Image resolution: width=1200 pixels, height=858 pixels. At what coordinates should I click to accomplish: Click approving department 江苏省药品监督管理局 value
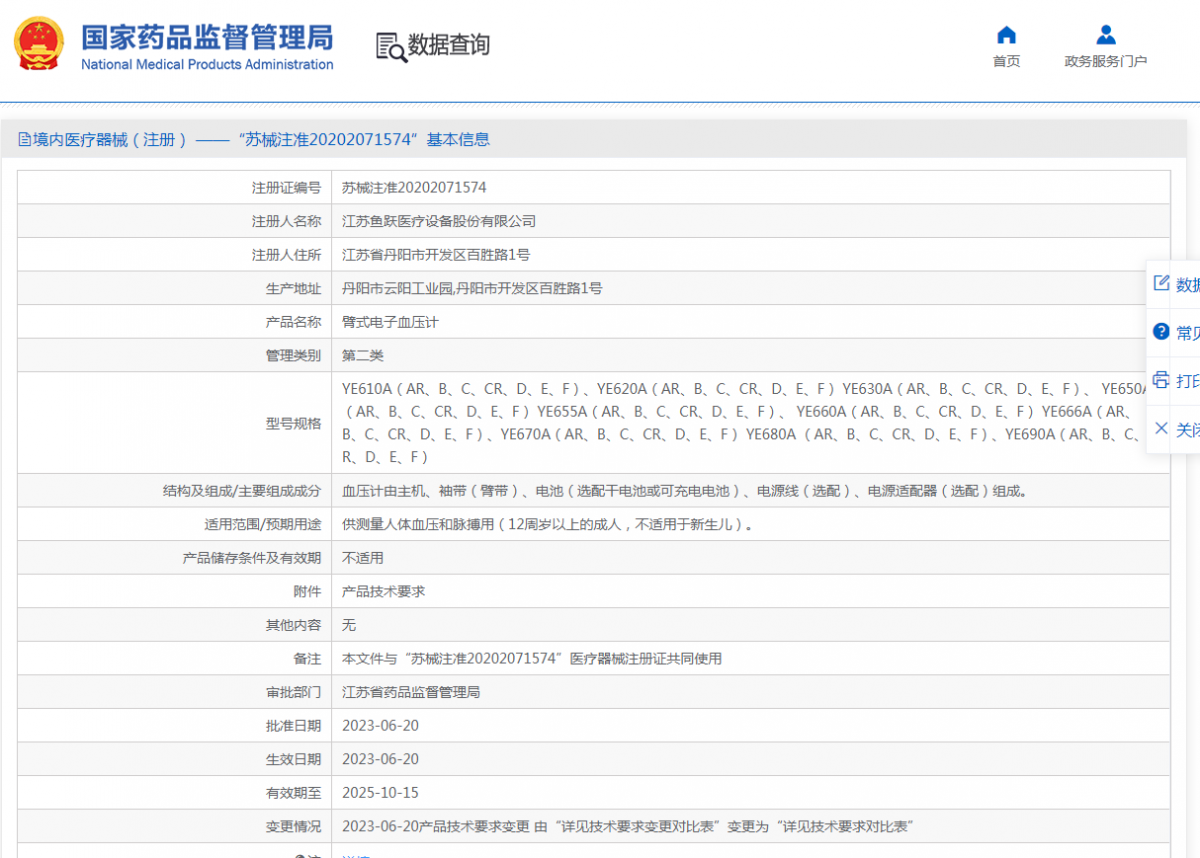pyautogui.click(x=411, y=692)
